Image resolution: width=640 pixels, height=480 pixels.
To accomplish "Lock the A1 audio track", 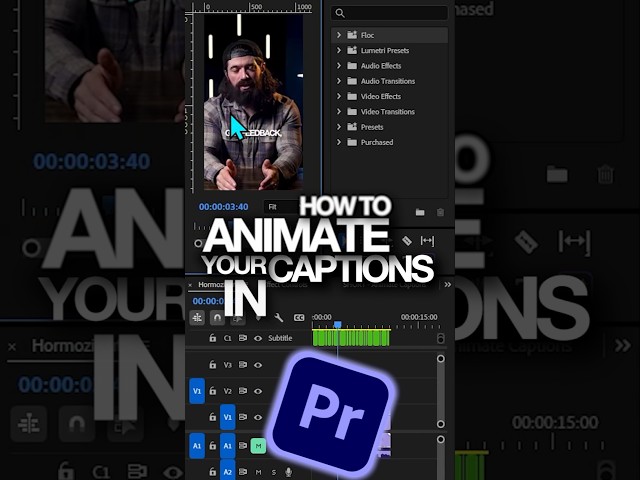I will point(213,446).
